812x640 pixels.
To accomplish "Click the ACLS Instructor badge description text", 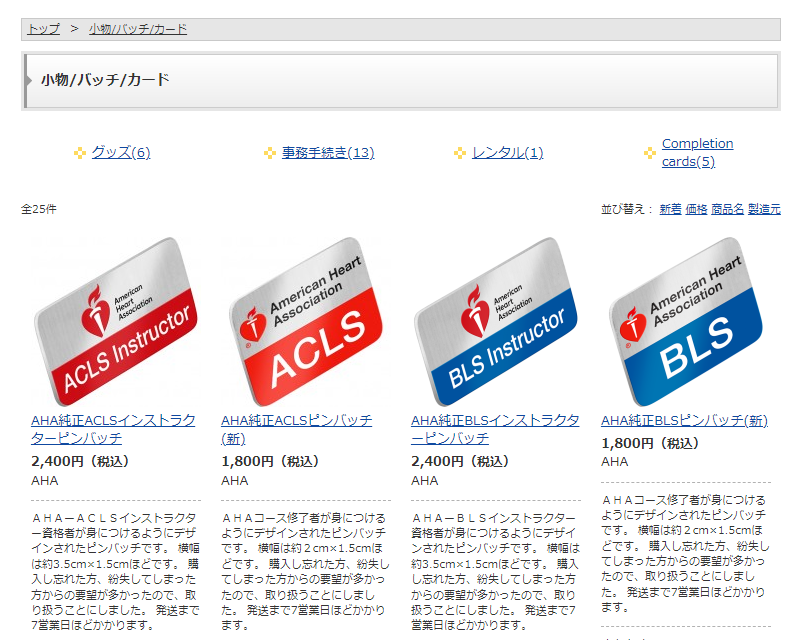I will [x=115, y=572].
